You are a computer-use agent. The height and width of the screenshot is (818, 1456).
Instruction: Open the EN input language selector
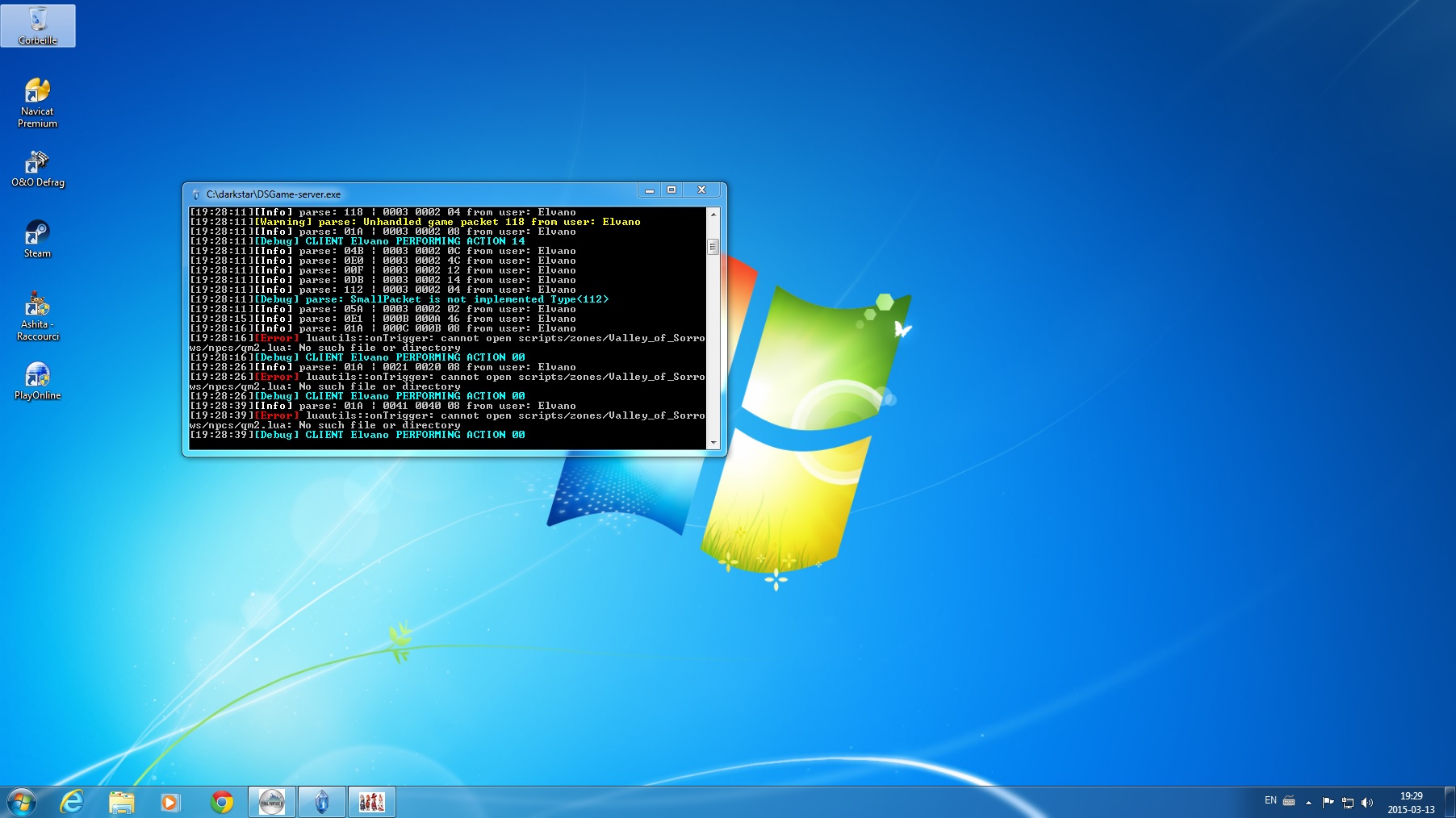(x=1270, y=801)
